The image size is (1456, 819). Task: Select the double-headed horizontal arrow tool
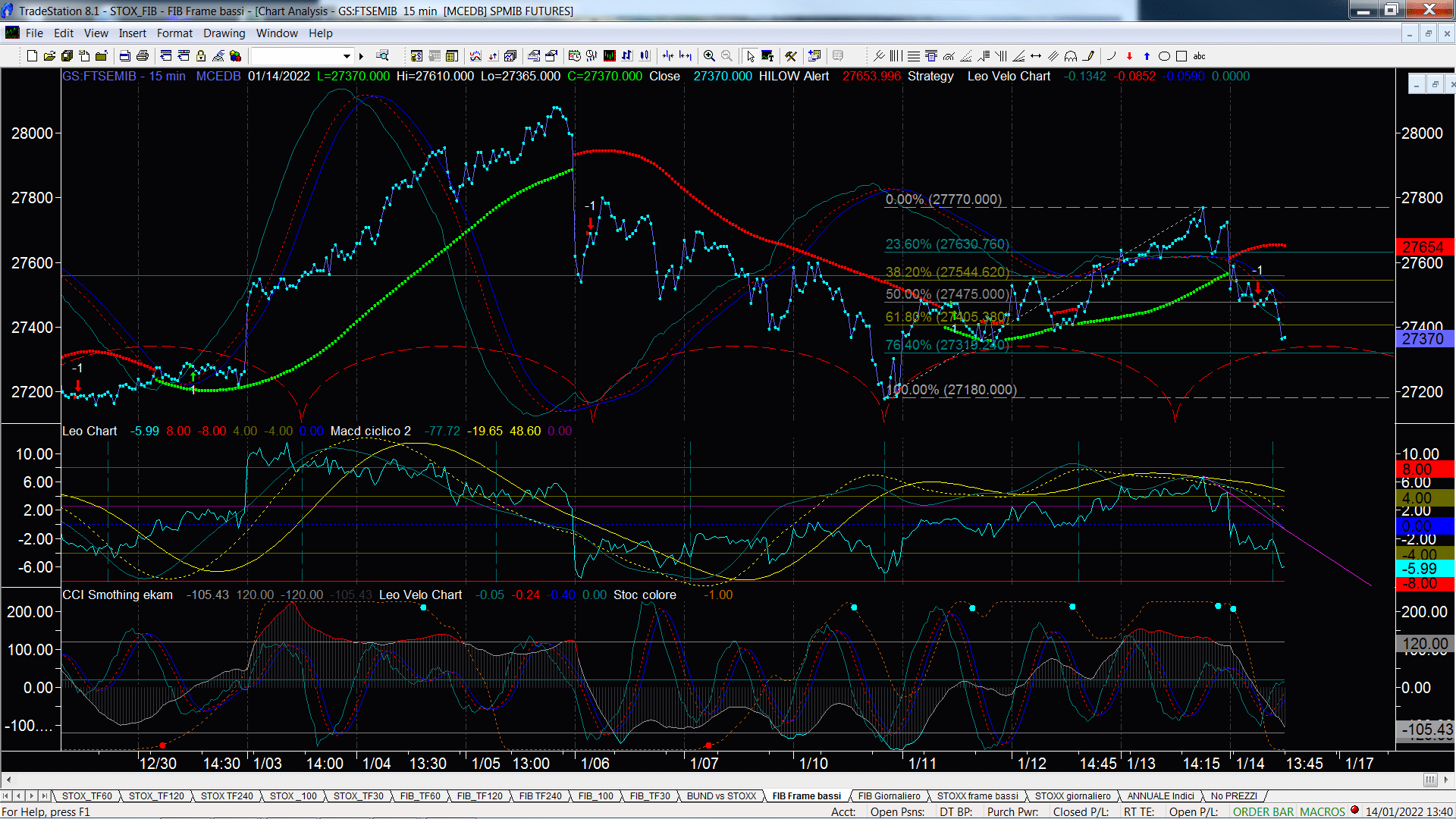click(x=1036, y=56)
